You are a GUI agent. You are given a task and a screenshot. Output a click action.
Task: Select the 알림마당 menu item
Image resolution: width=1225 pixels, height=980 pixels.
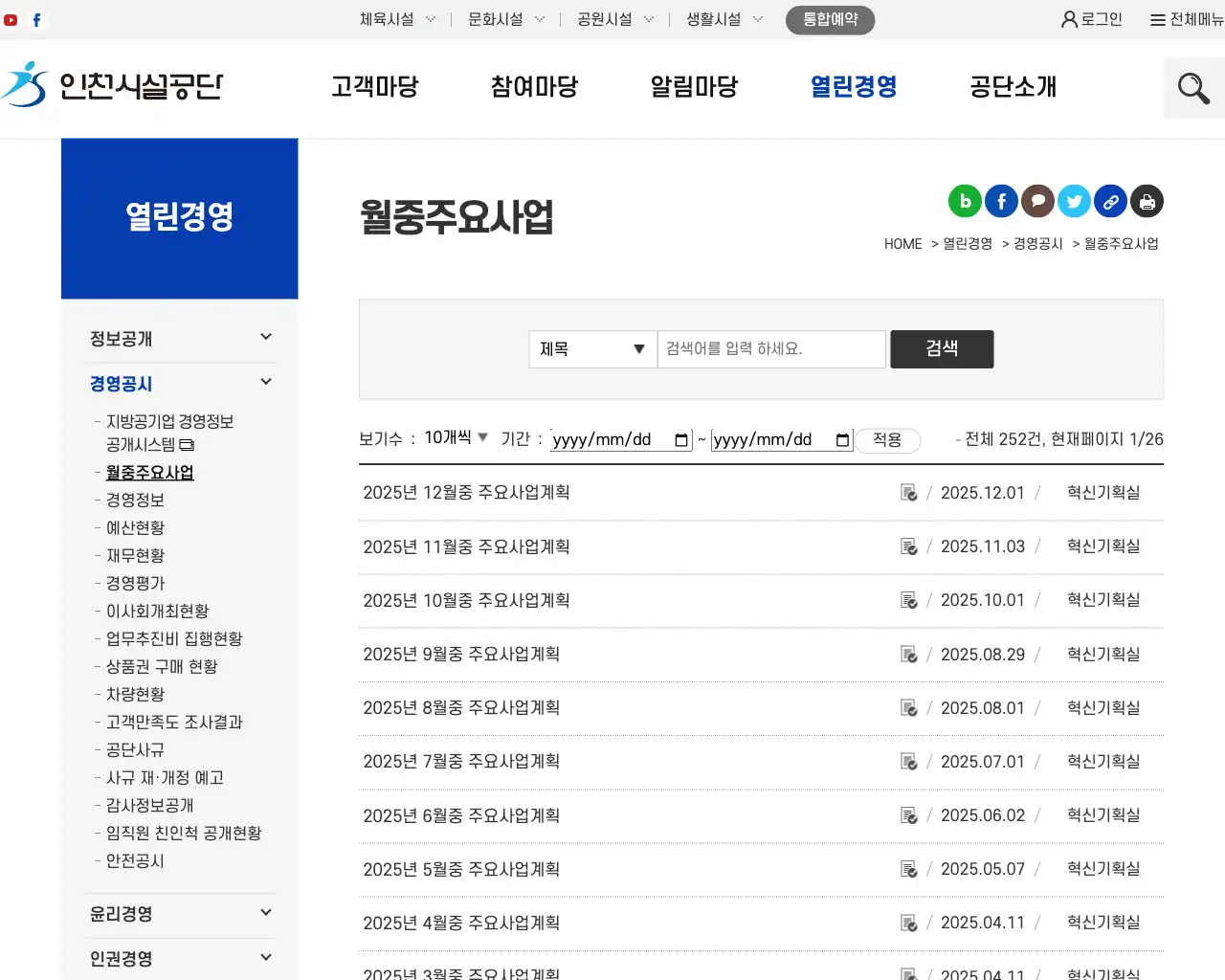point(693,87)
